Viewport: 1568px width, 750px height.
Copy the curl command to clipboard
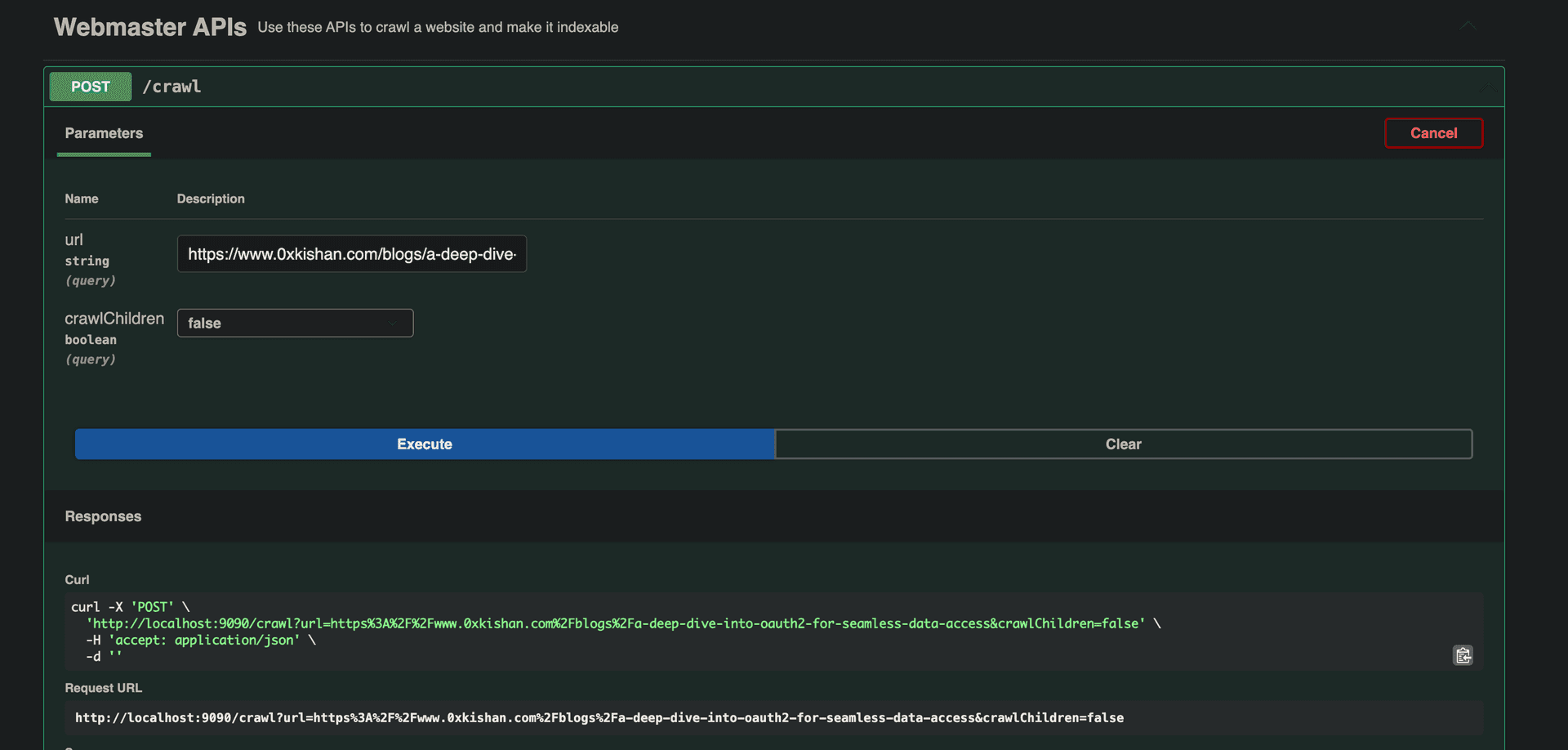pyautogui.click(x=1463, y=655)
